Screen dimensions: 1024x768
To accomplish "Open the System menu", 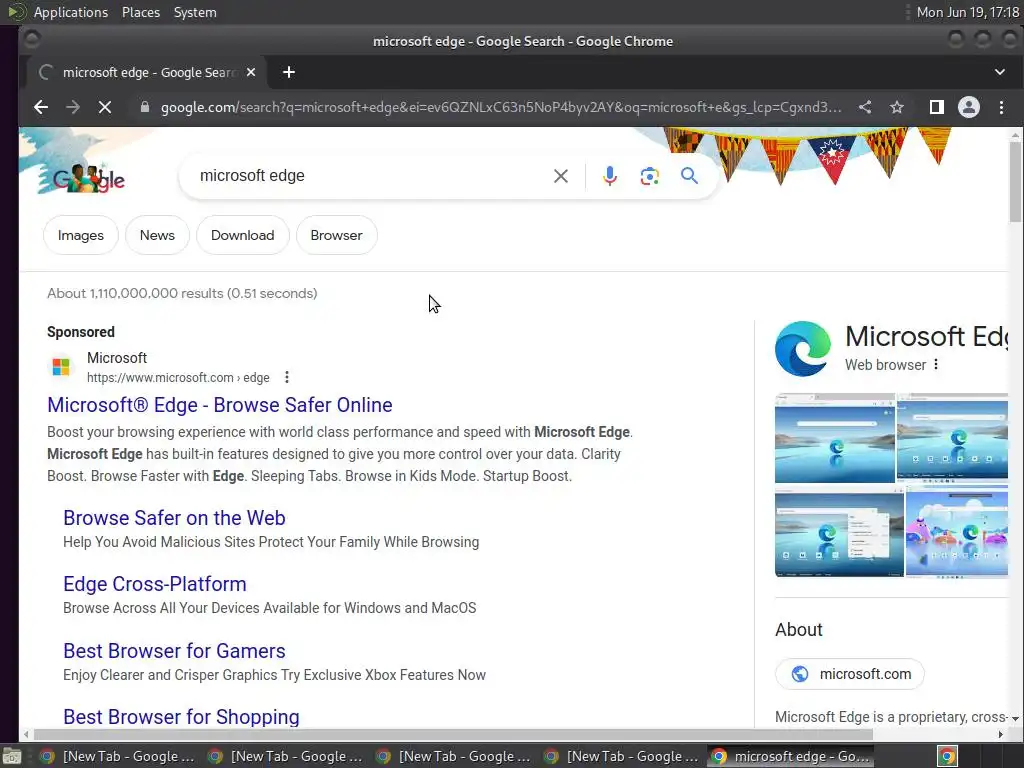I will click(195, 12).
